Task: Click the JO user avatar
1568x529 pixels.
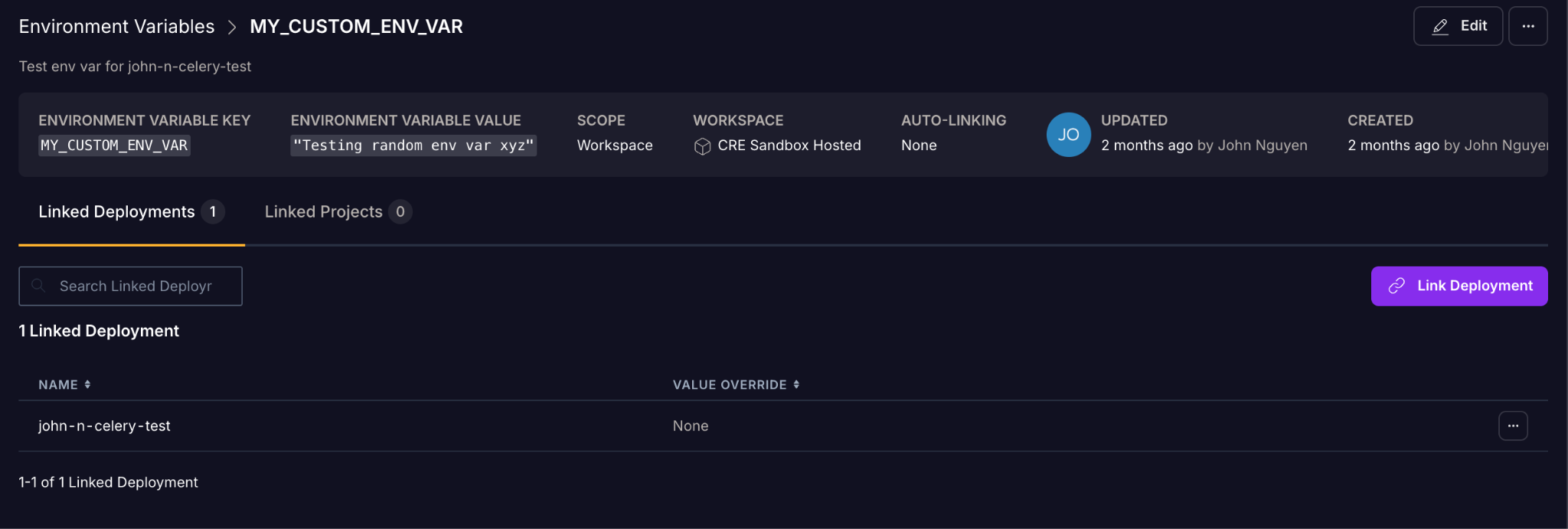Action: tap(1068, 135)
